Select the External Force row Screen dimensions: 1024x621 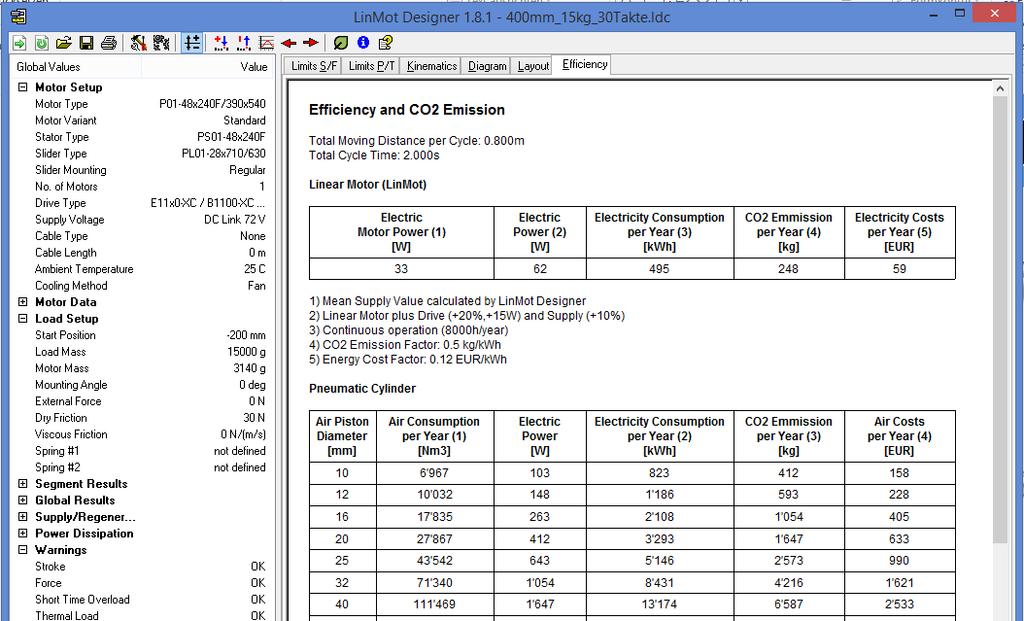click(x=142, y=401)
